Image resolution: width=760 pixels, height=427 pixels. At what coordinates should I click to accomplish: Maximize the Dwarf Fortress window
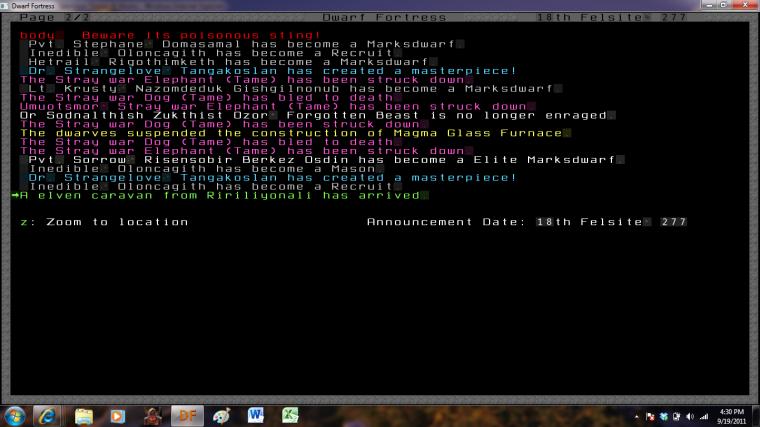(723, 5)
